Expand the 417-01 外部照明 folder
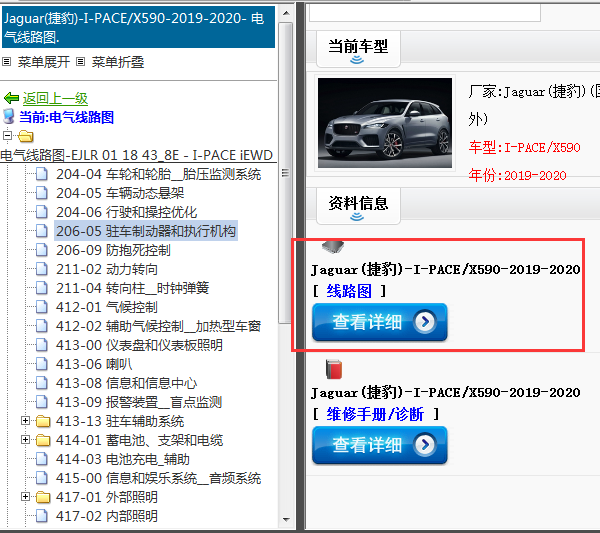 tap(25, 497)
